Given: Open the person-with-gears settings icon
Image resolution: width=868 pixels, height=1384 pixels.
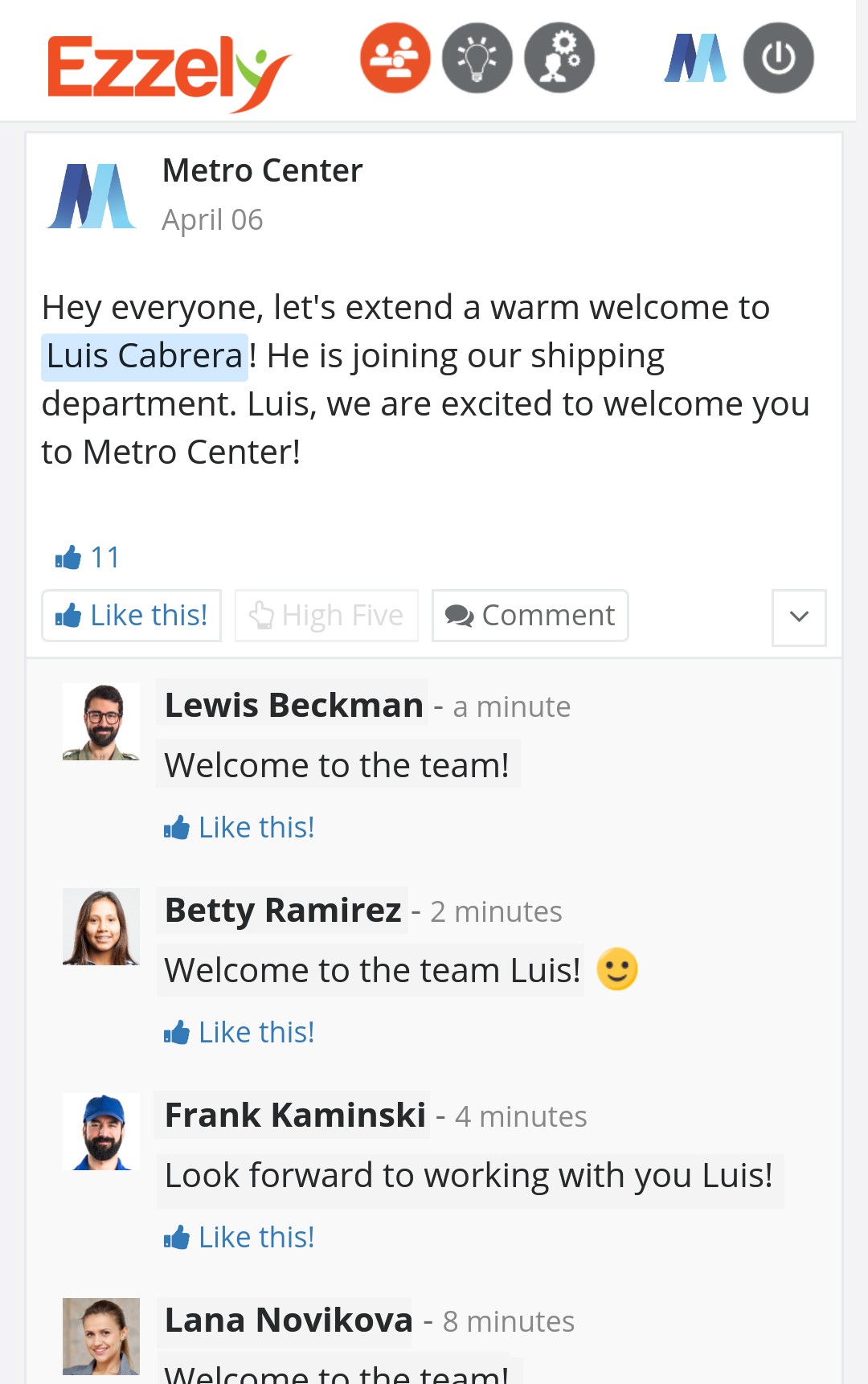Looking at the screenshot, I should [559, 58].
